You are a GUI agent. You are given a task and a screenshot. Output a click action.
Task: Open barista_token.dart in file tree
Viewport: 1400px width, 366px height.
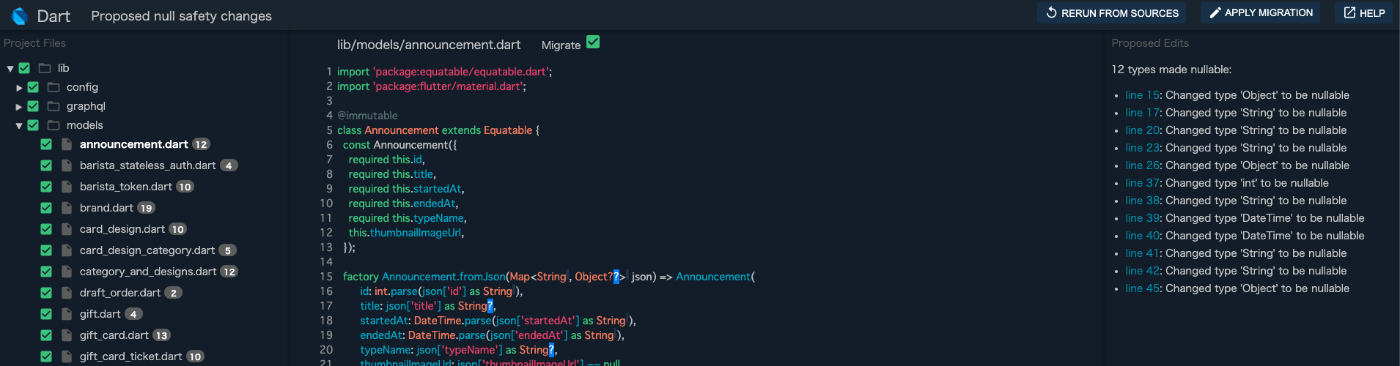point(126,187)
